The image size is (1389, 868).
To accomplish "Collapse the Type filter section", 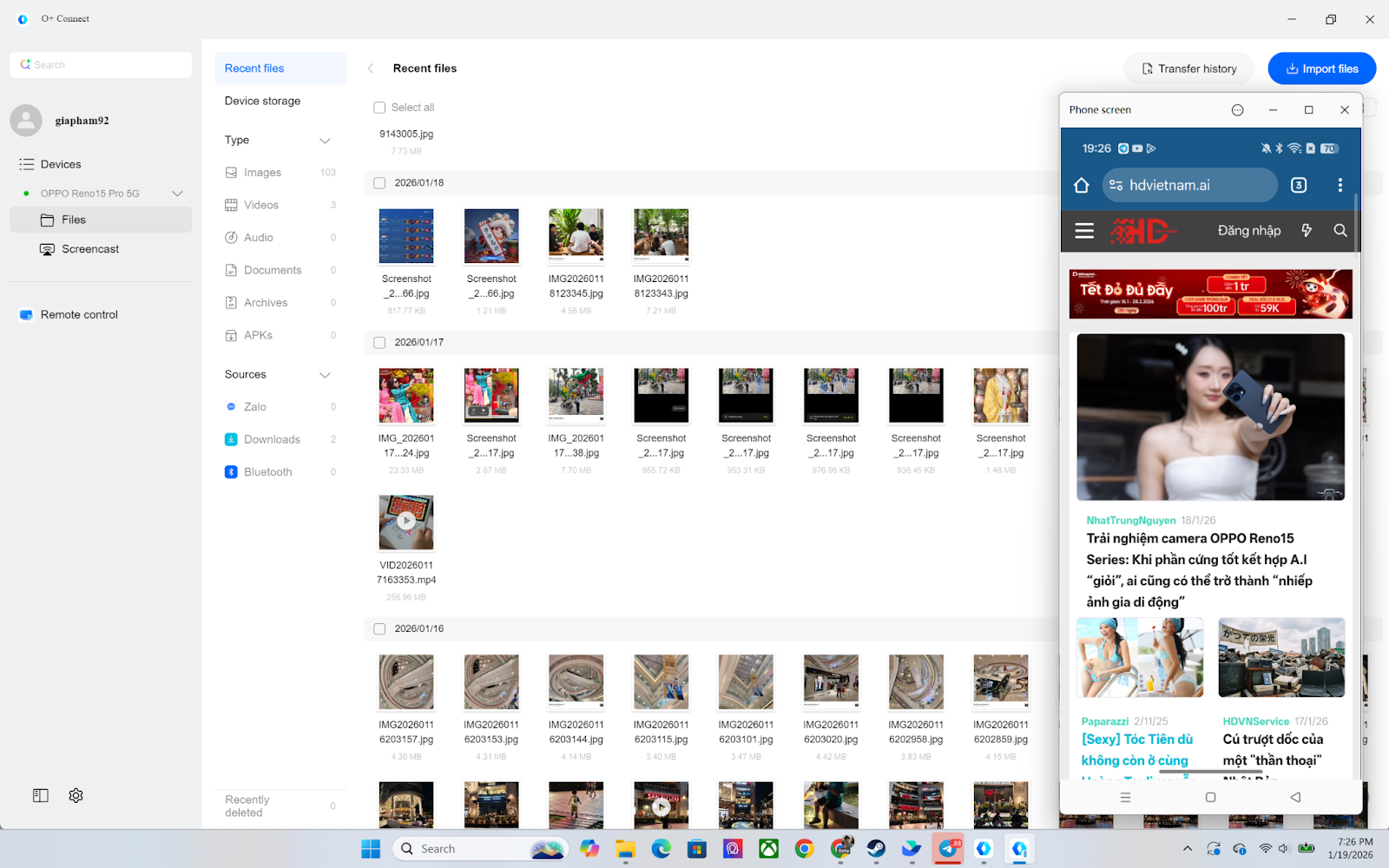I will (325, 141).
